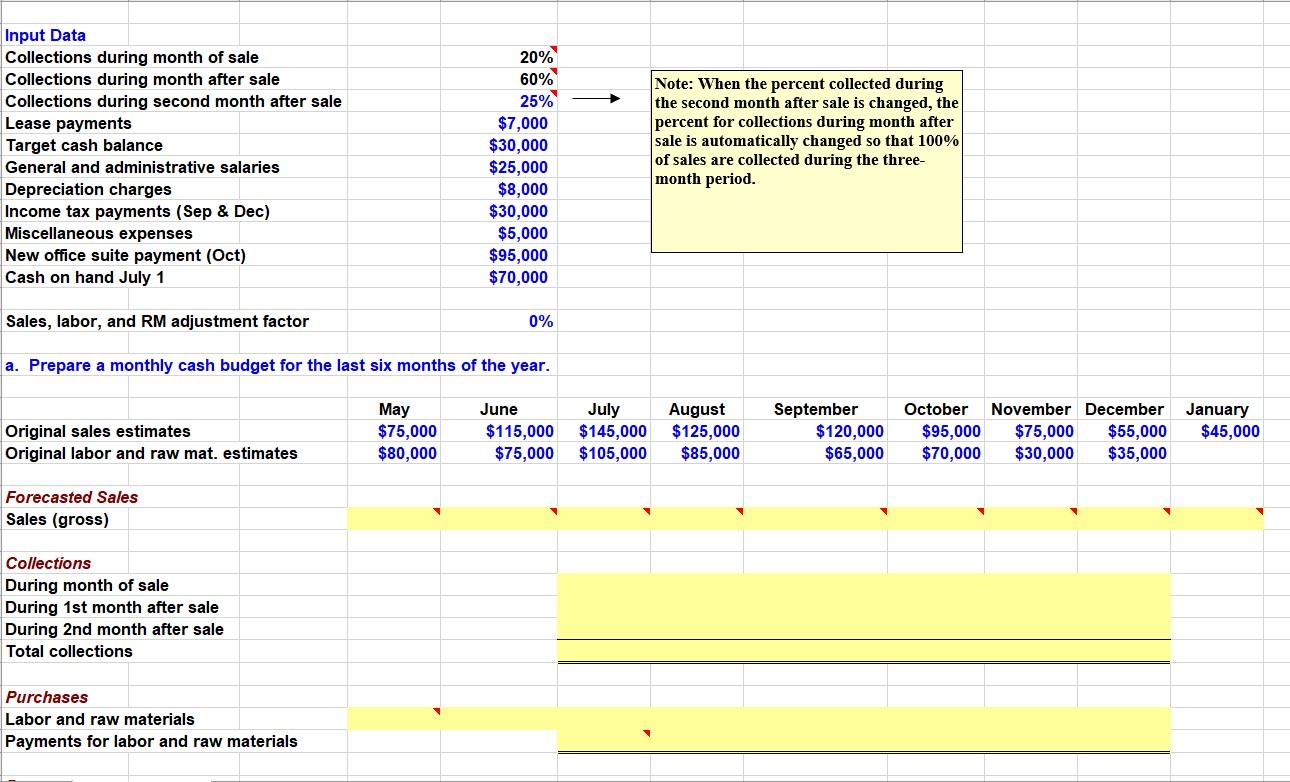Select the "a. Prepare a monthly cash budget" instruction
The width and height of the screenshot is (1290, 782).
277,365
